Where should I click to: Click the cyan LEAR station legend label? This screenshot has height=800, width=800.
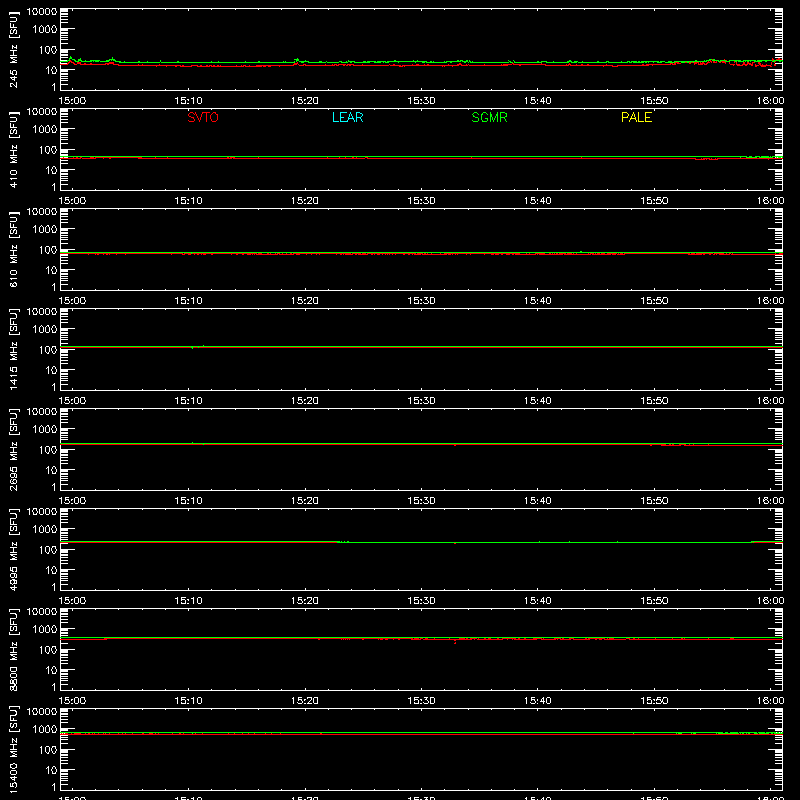(347, 117)
